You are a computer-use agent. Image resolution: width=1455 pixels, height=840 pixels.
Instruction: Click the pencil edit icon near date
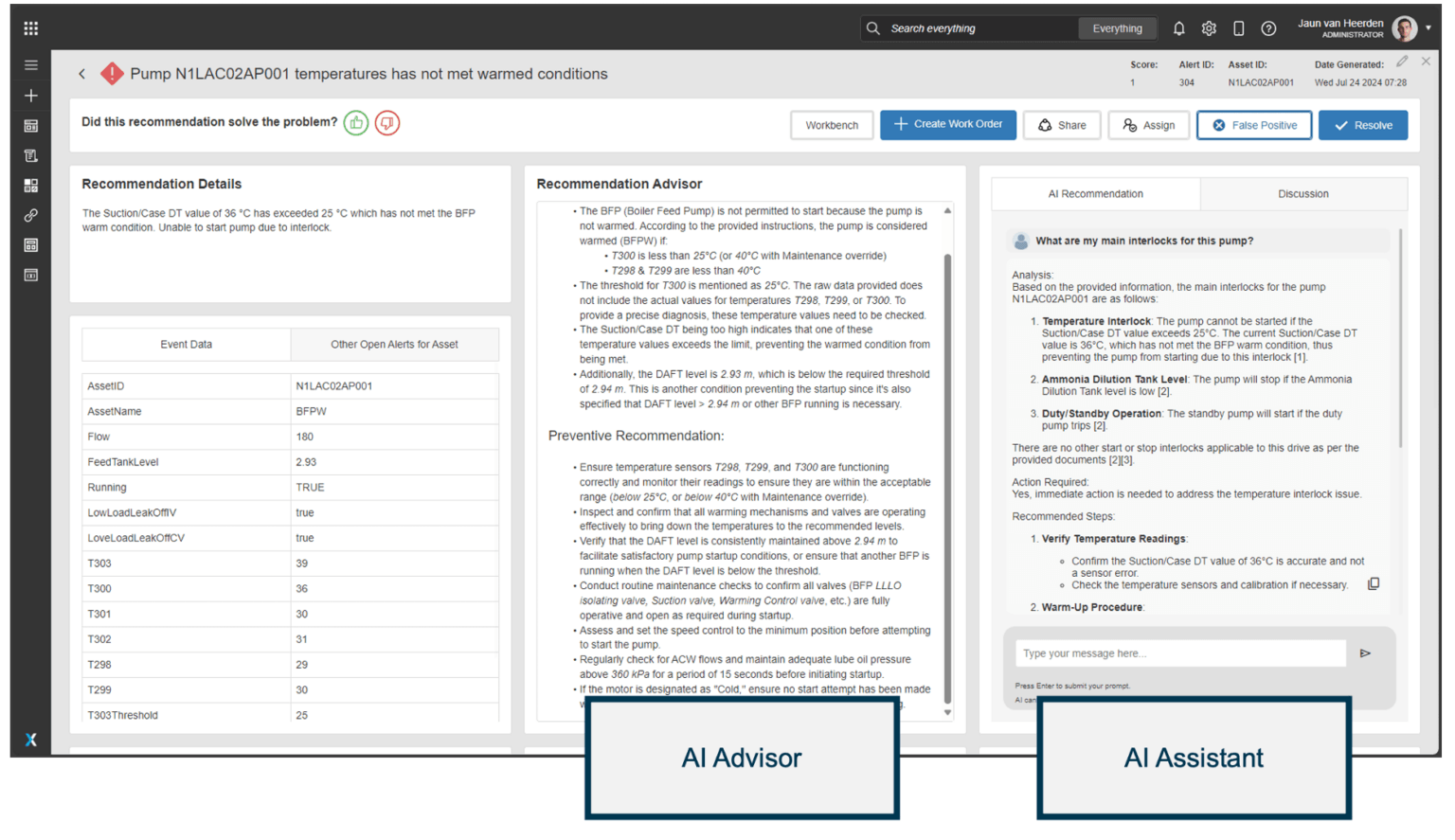(1402, 62)
